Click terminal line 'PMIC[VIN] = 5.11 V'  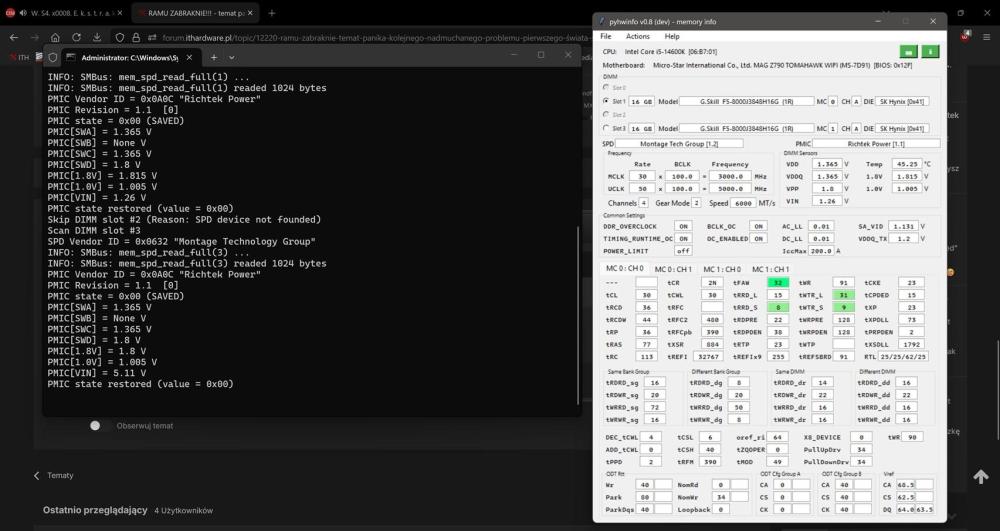click(x=96, y=373)
